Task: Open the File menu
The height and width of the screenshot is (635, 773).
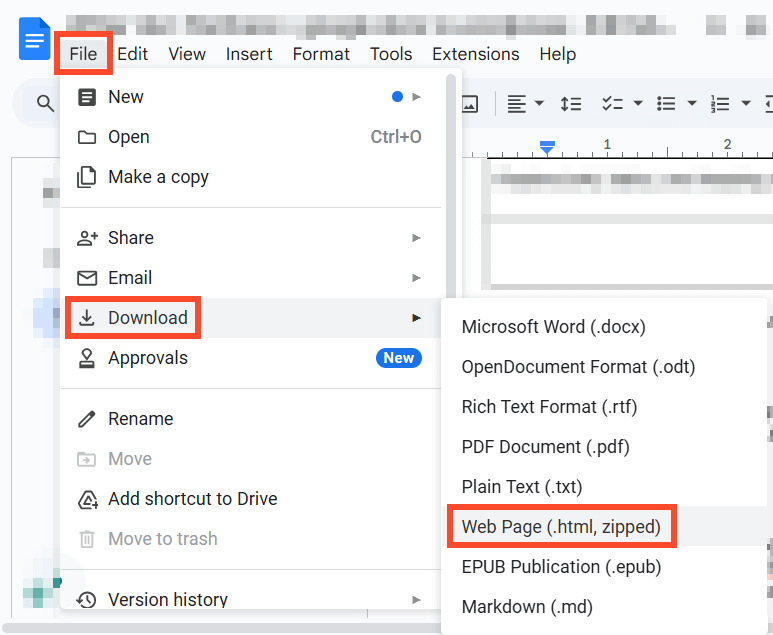Action: (x=83, y=54)
